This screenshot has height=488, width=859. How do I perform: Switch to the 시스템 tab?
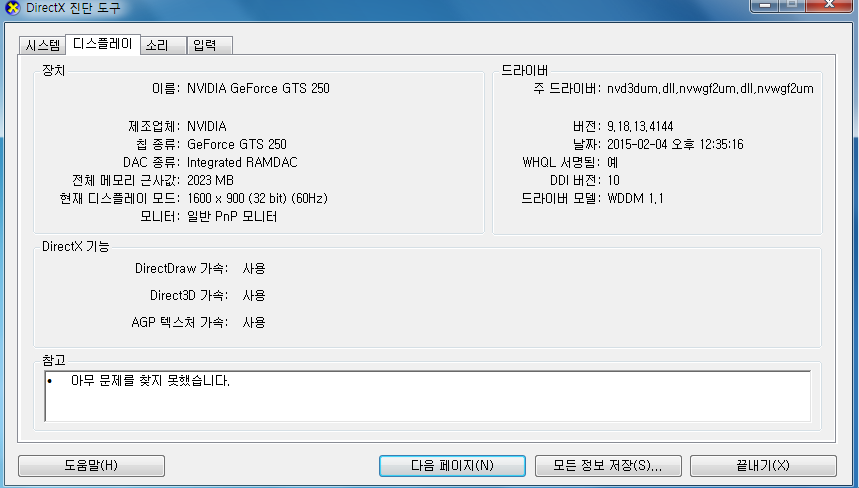point(42,45)
